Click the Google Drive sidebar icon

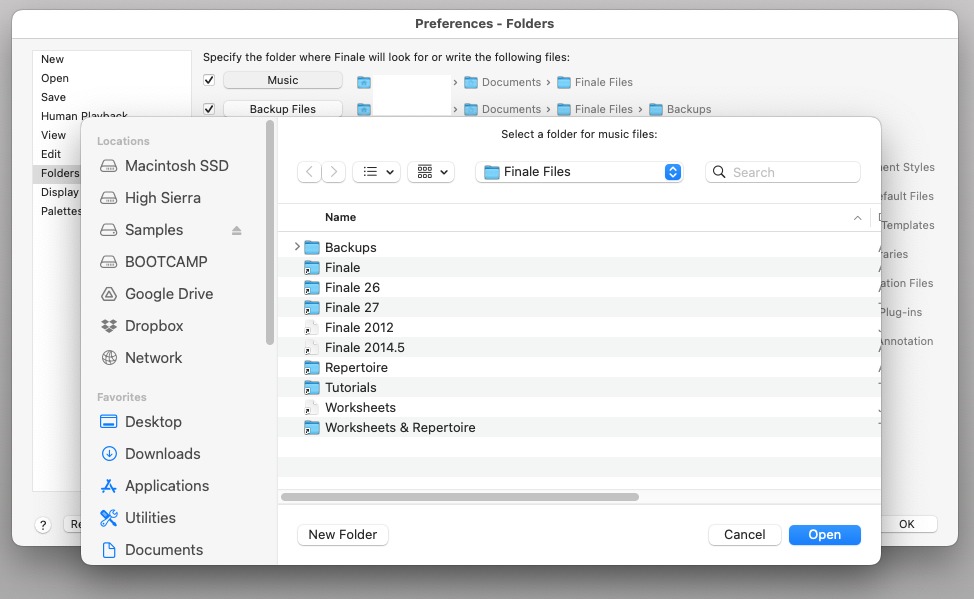point(109,294)
